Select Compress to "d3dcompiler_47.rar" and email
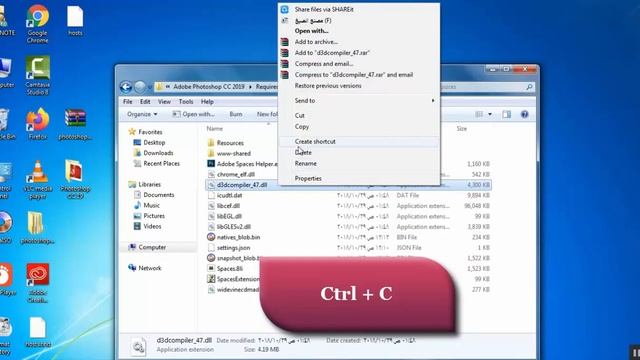Screen dimensions: 640x360 point(354,75)
